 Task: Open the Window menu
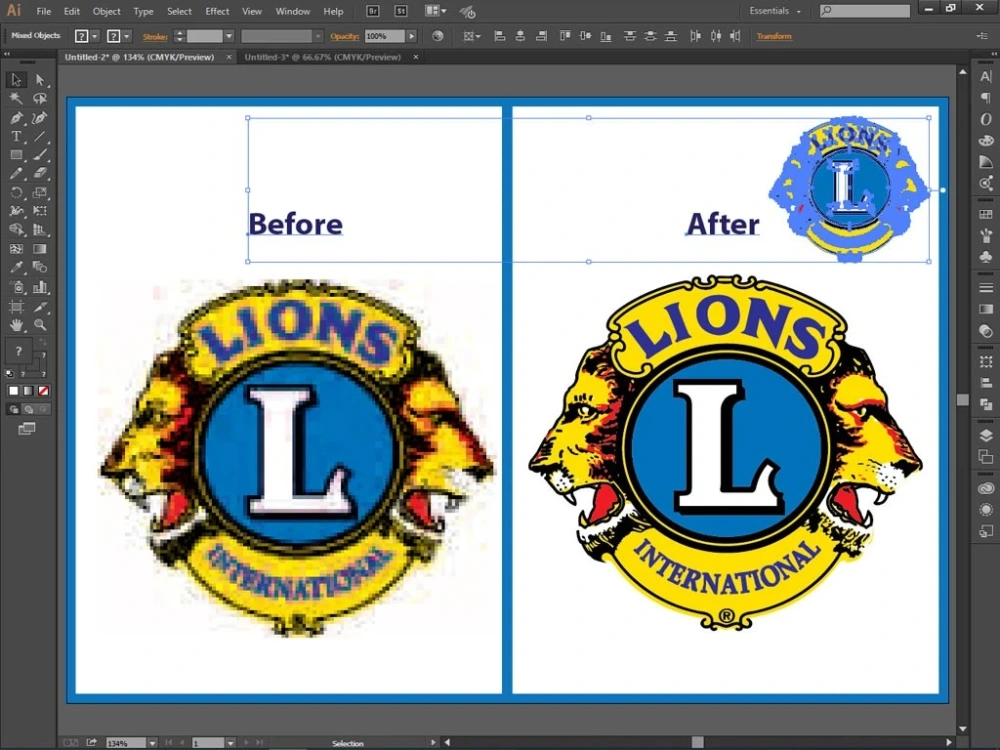pos(293,11)
